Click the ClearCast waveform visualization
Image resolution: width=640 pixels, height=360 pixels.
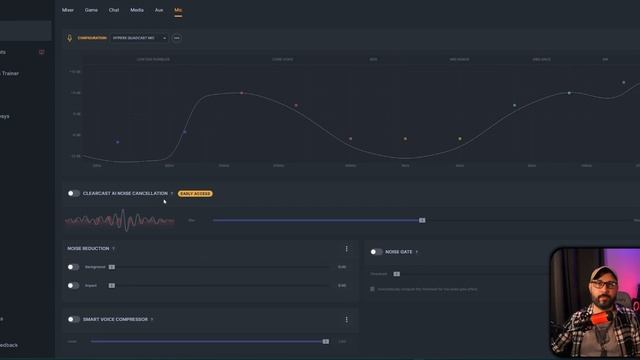click(120, 220)
